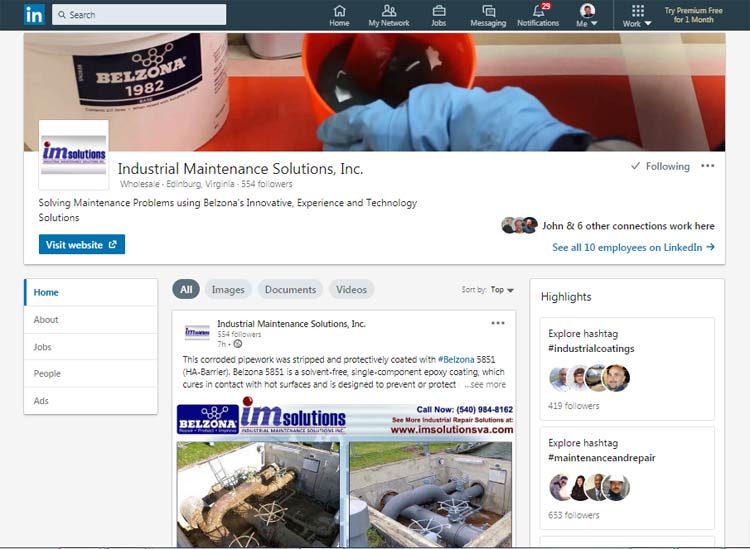Expand the Me profile dropdown
The width and height of the screenshot is (750, 549).
click(x=587, y=15)
